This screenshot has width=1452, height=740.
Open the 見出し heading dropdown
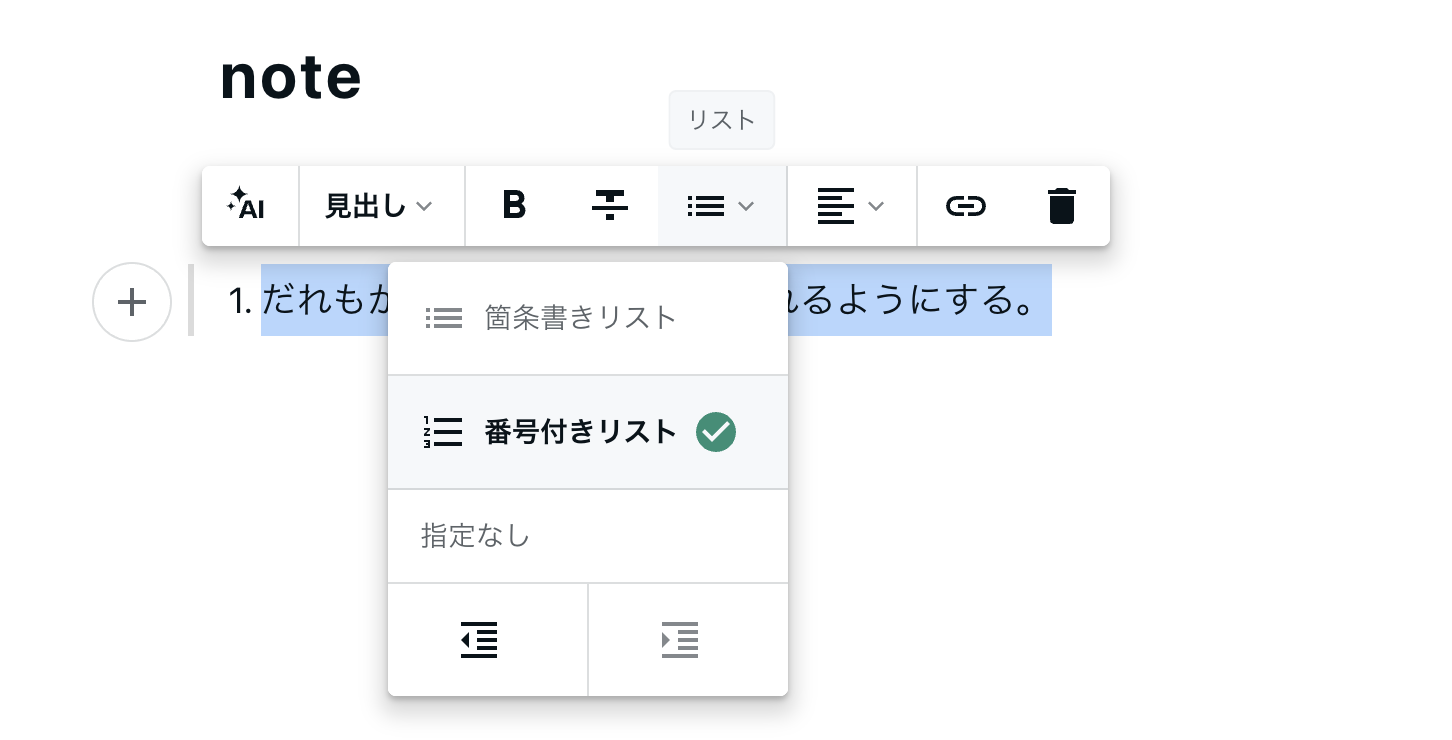tap(381, 206)
